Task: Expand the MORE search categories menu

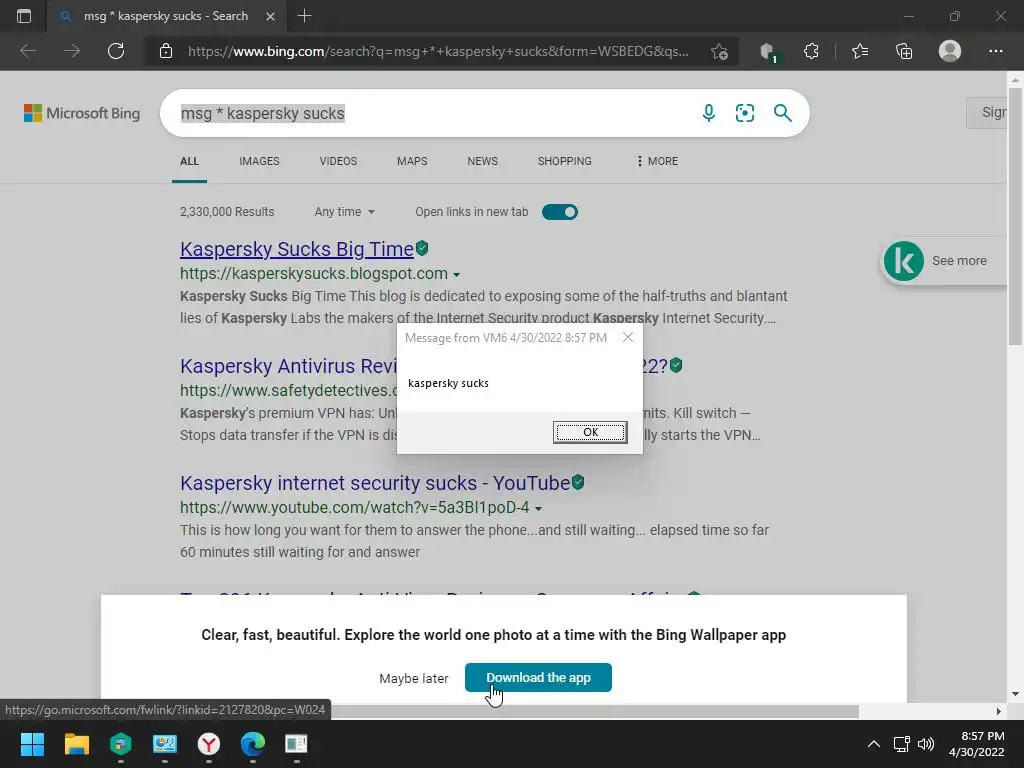Action: [658, 161]
